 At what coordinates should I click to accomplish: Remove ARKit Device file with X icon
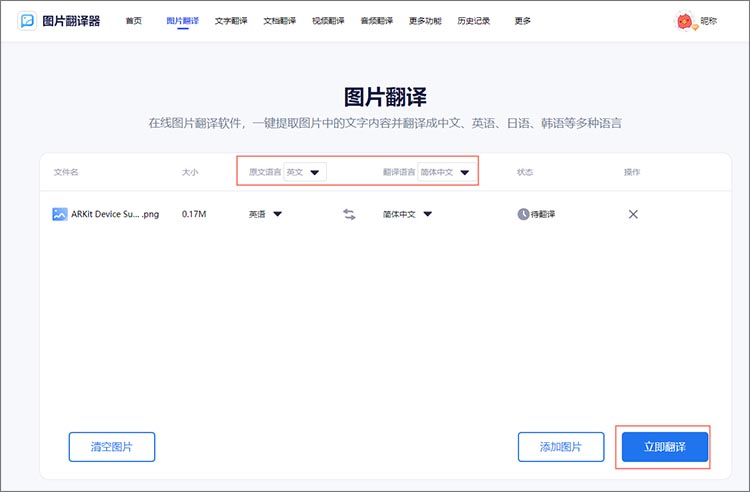pos(633,214)
